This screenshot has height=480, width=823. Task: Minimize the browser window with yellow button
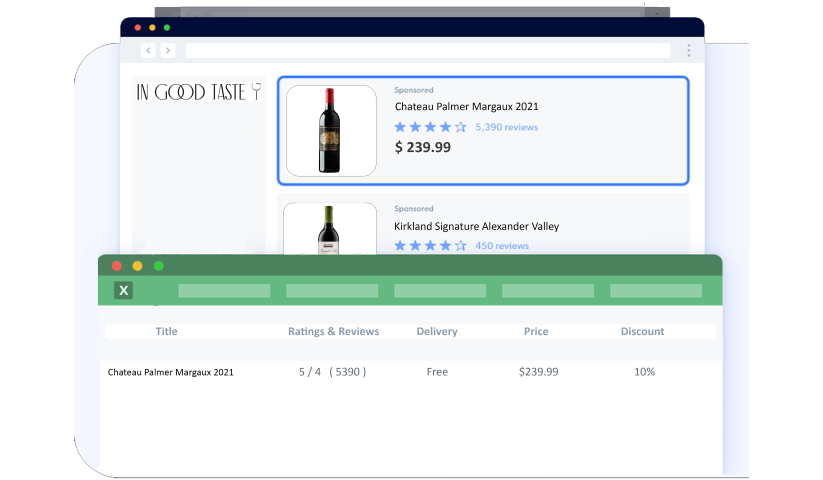(152, 27)
